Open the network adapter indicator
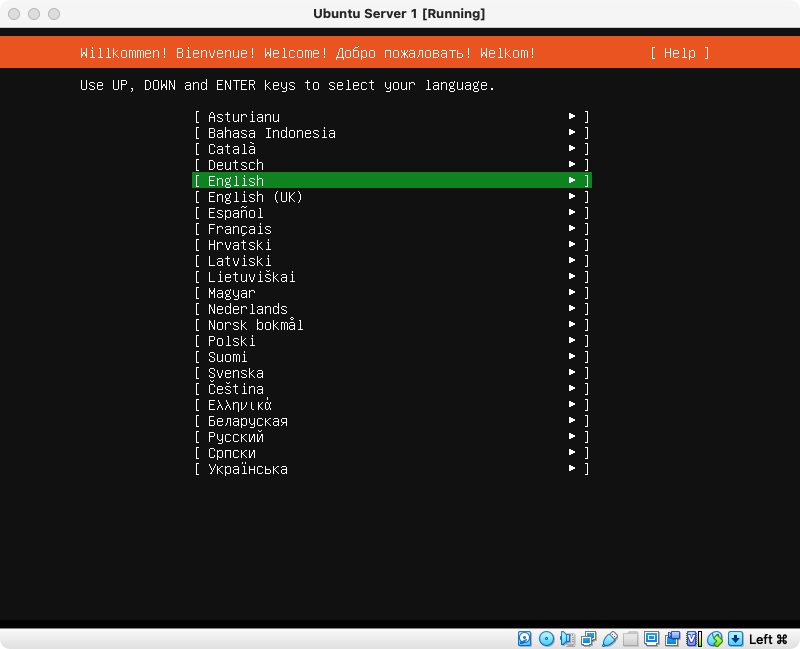 pos(588,639)
